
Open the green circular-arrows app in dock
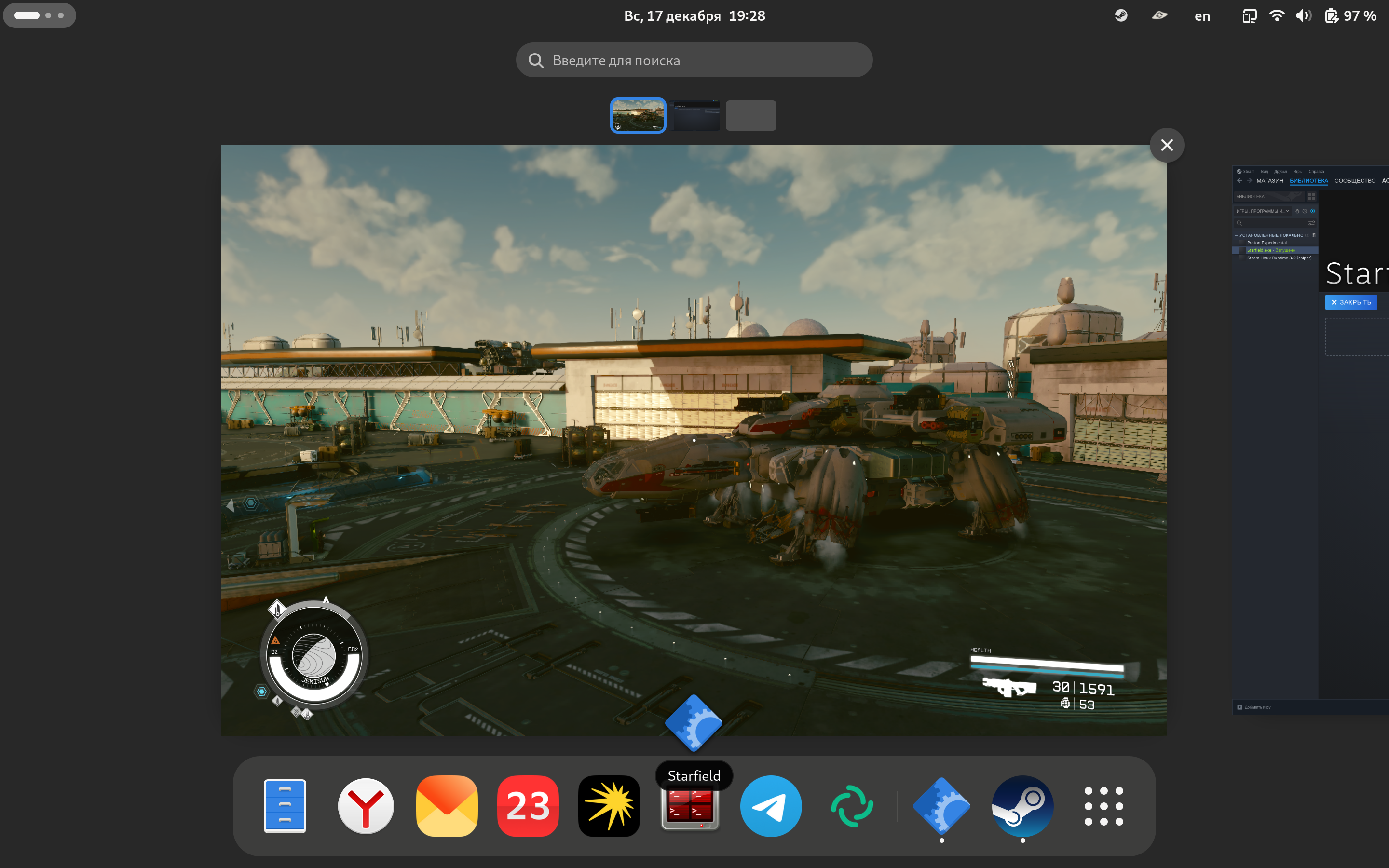852,806
